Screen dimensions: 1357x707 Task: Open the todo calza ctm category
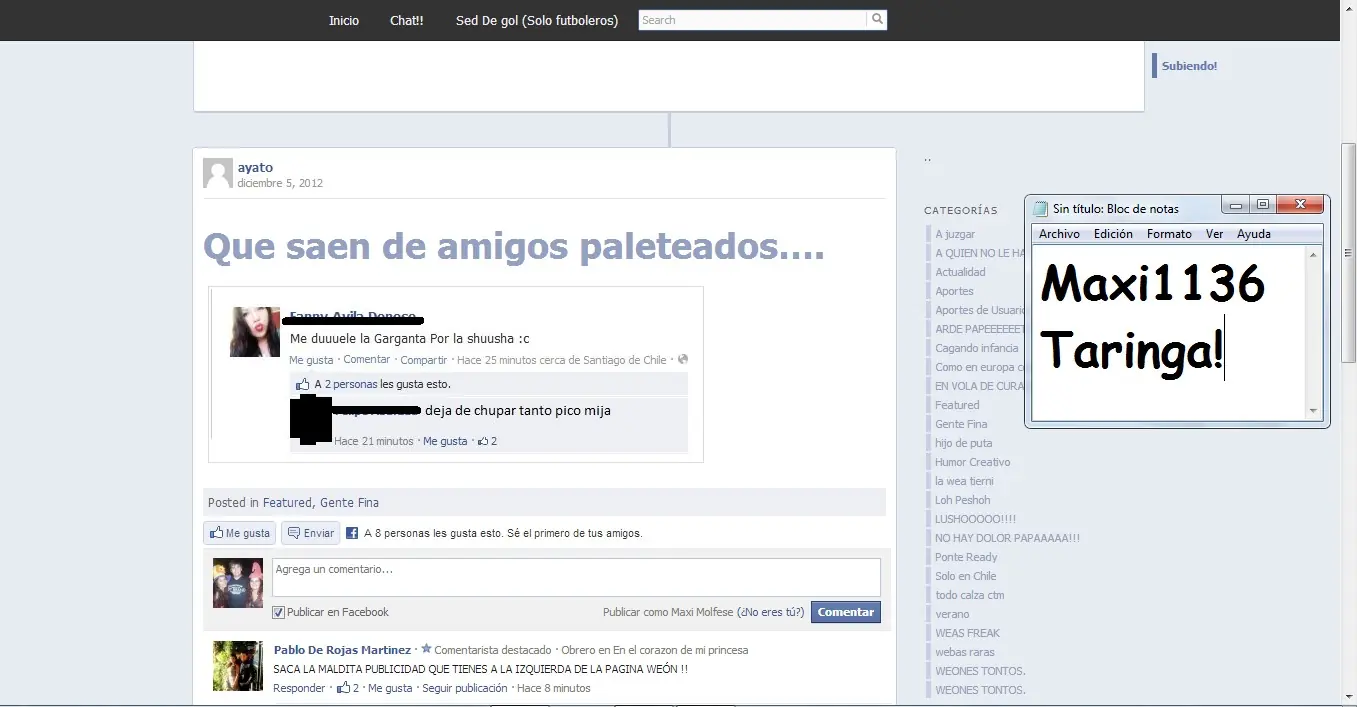969,595
